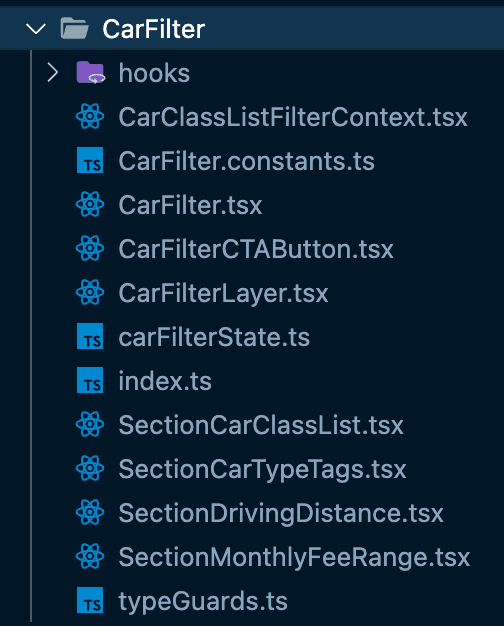The height and width of the screenshot is (626, 504).
Task: Select the hooks folder name
Action: (154, 73)
